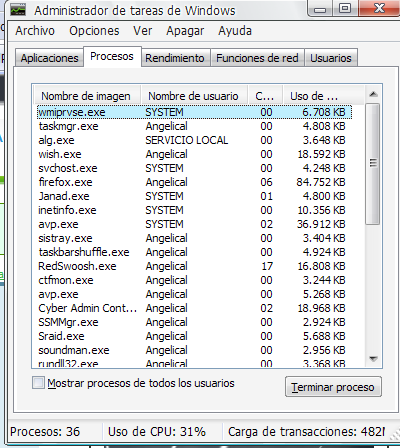Viewport: 400px width, 448px height.
Task: Select the taskmgr.exe process
Action: coord(194,126)
